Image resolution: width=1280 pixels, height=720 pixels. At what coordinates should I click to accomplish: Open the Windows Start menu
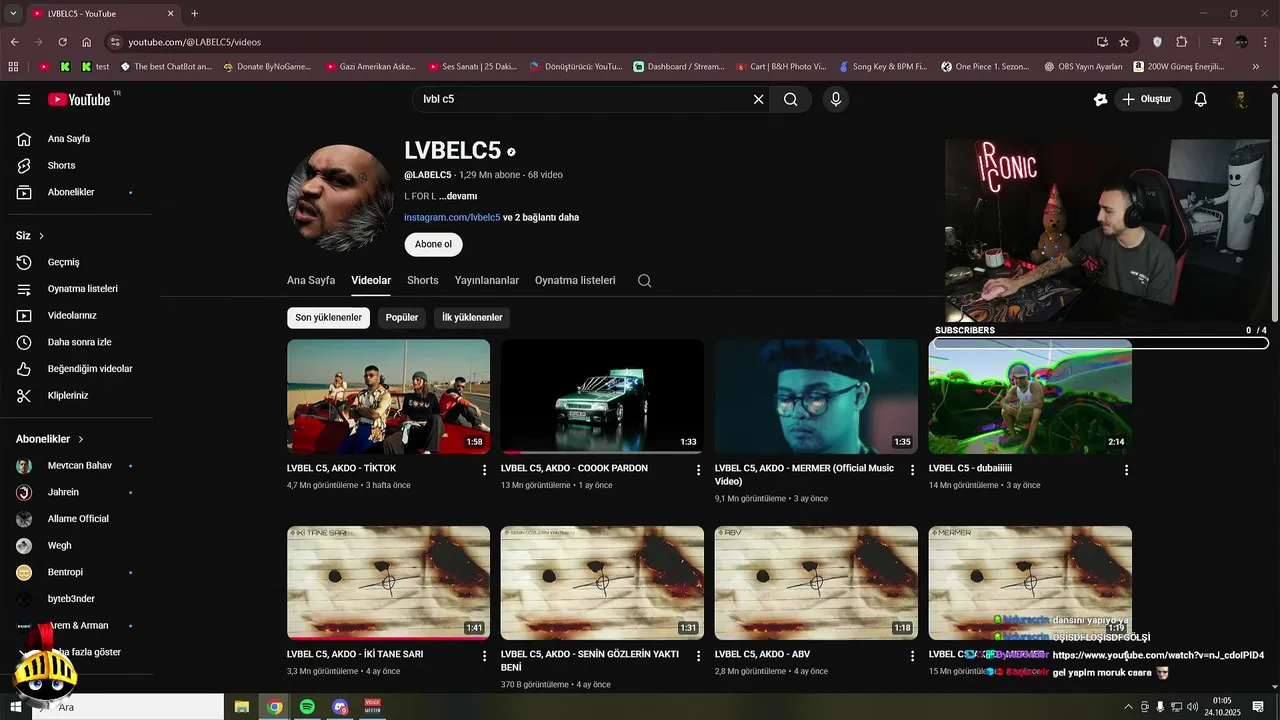pos(15,707)
